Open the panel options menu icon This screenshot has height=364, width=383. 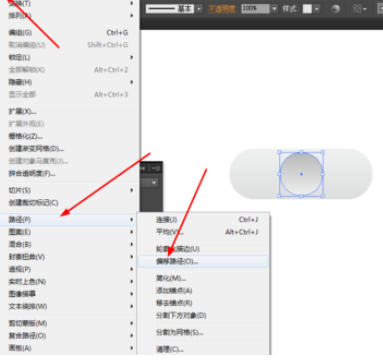(156, 168)
